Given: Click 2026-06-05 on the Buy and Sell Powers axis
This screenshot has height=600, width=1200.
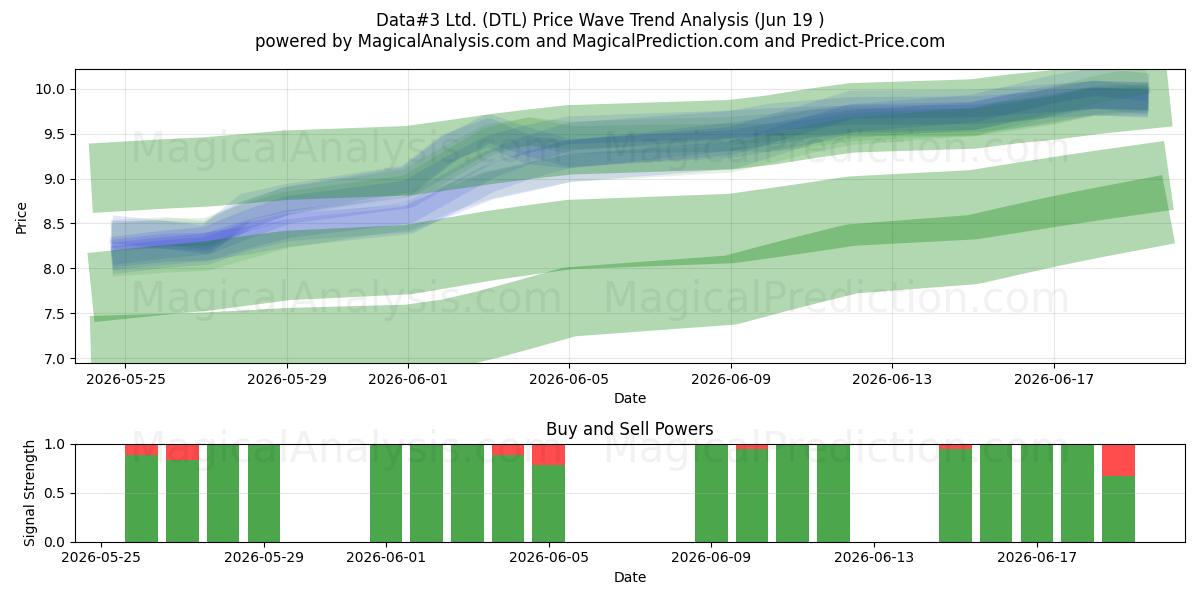Looking at the screenshot, I should pyautogui.click(x=549, y=559).
